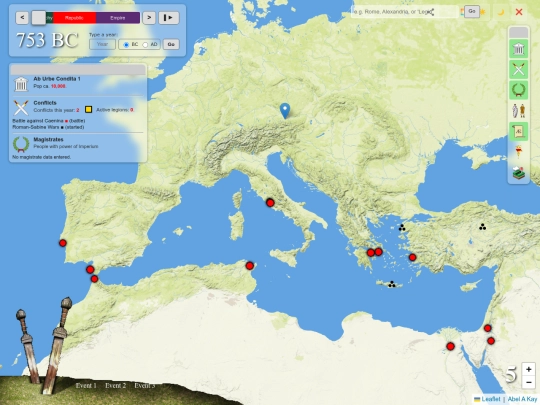The width and height of the screenshot is (540, 405).
Task: Click the red marker at Carthage
Action: click(250, 266)
